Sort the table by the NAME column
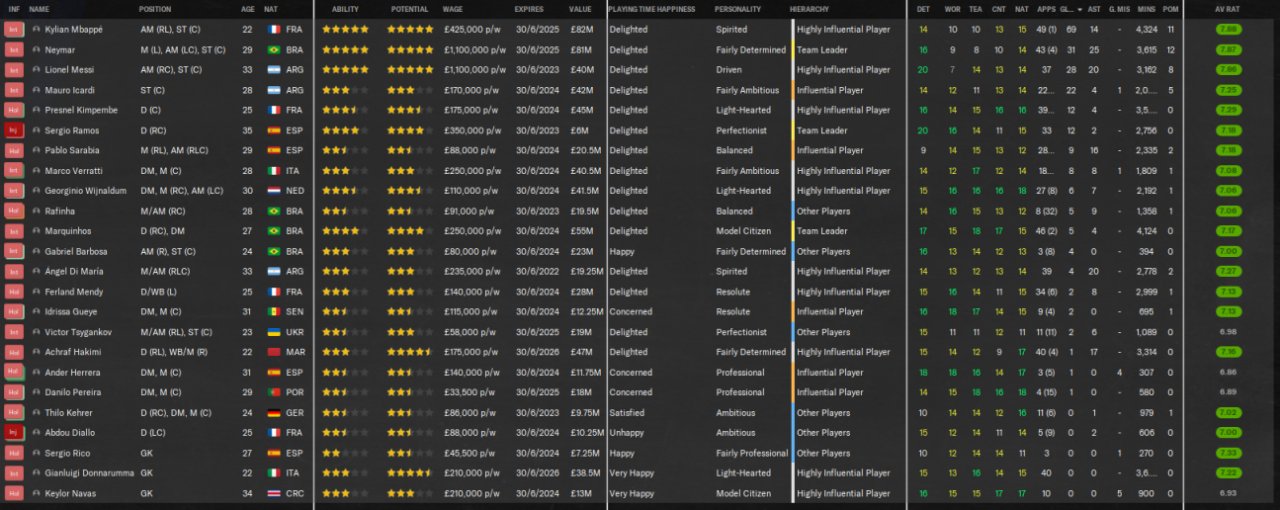The width and height of the screenshot is (1280, 510). click(39, 9)
